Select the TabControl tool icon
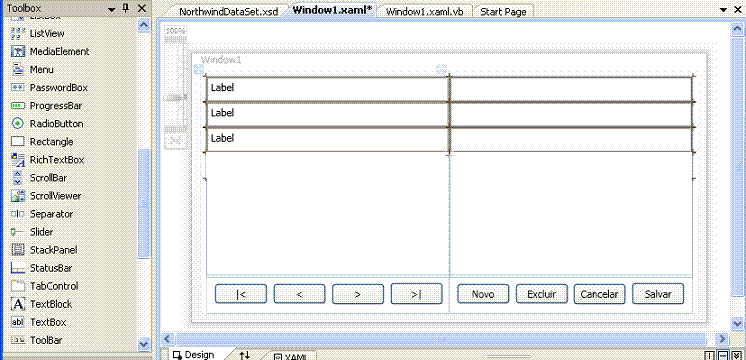The width and height of the screenshot is (746, 360). pyautogui.click(x=18, y=286)
